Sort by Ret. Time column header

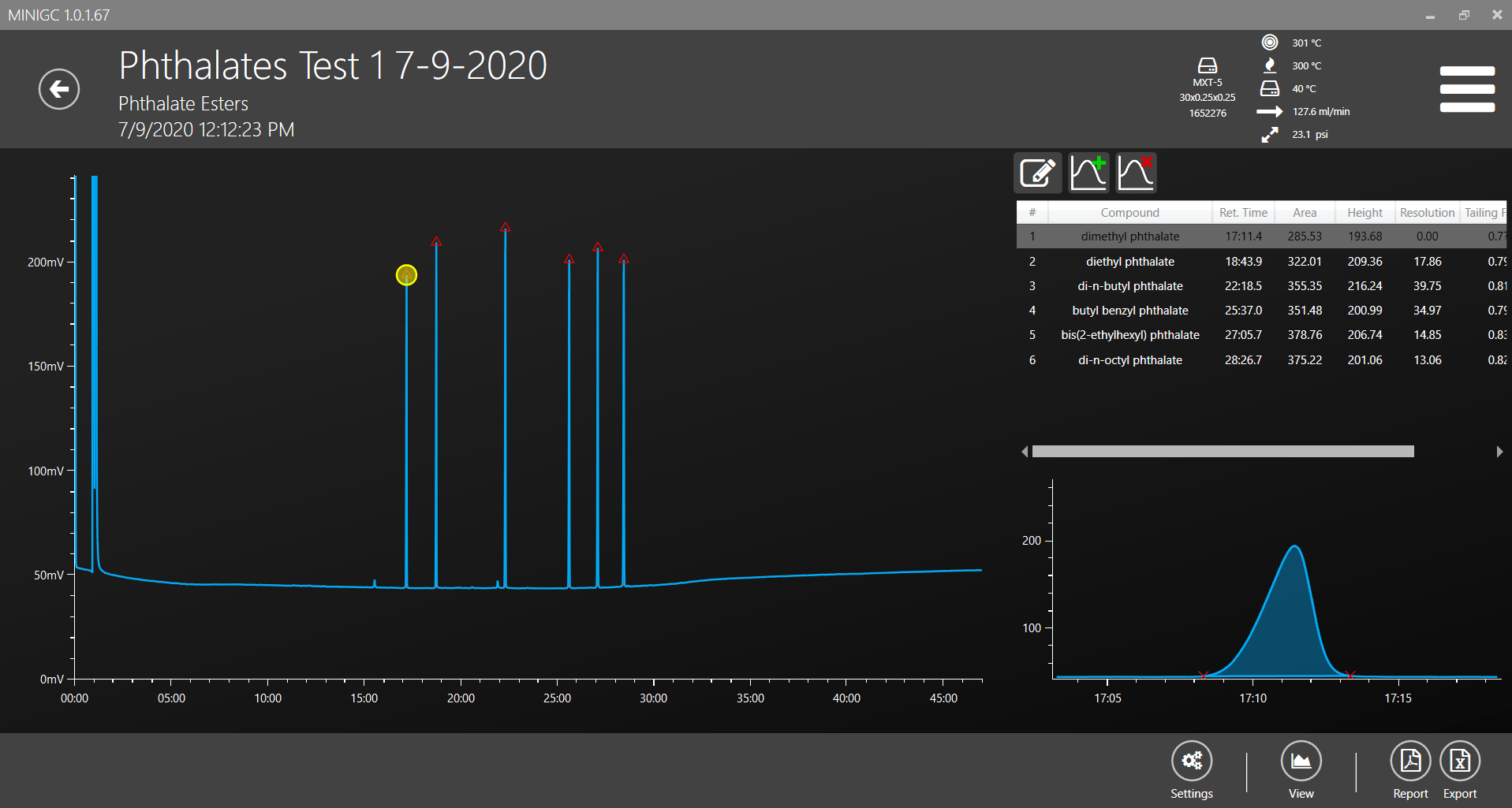click(1242, 213)
